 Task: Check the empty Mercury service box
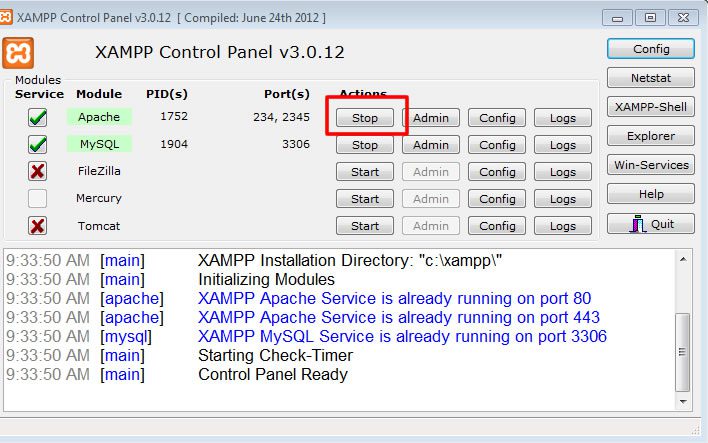click(38, 199)
